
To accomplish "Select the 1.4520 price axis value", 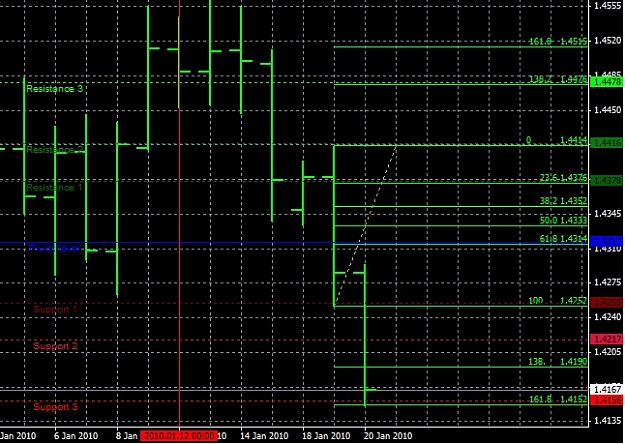I will point(607,40).
